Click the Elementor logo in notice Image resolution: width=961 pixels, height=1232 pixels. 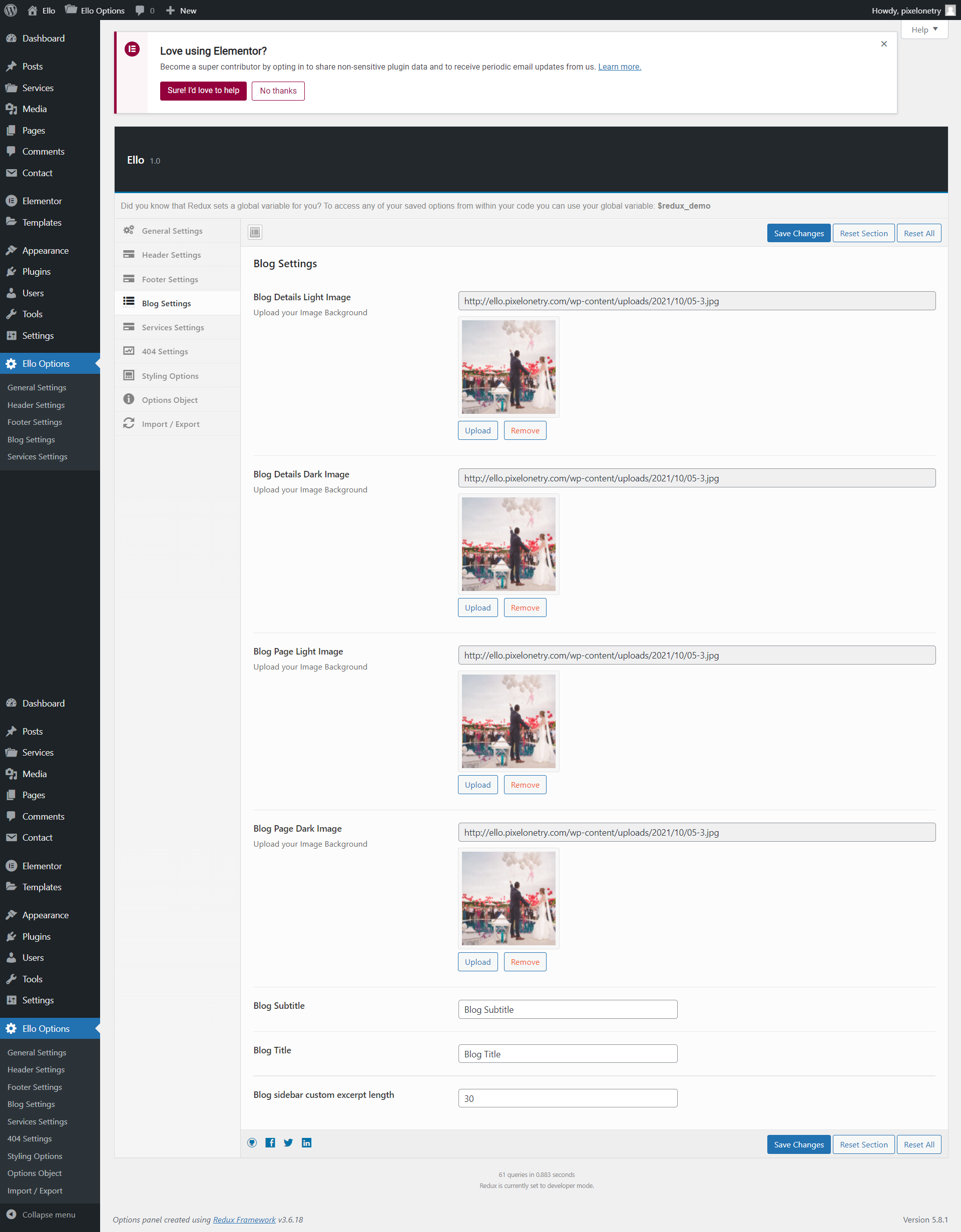click(132, 49)
